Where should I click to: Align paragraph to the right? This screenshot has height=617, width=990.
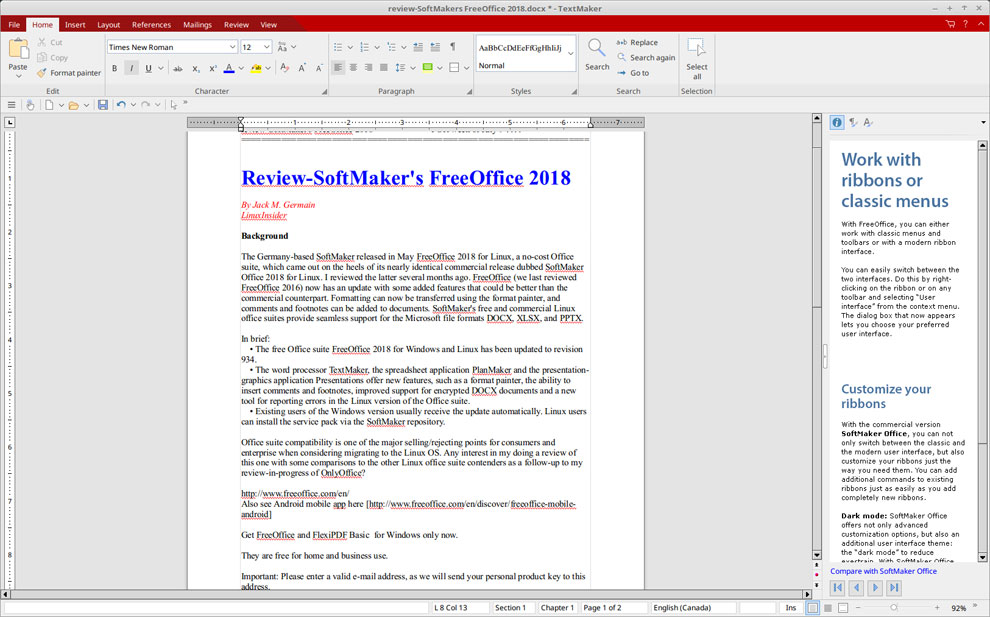(368, 68)
